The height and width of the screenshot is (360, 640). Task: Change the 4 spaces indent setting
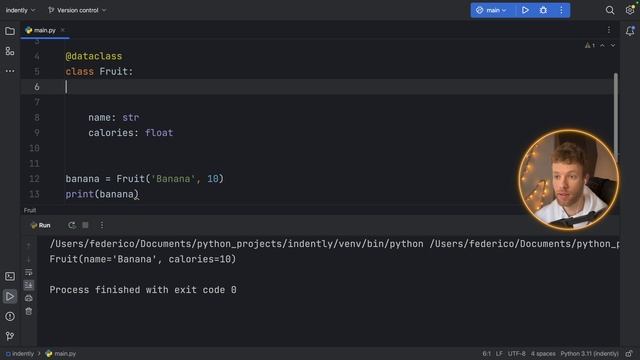[x=543, y=353]
